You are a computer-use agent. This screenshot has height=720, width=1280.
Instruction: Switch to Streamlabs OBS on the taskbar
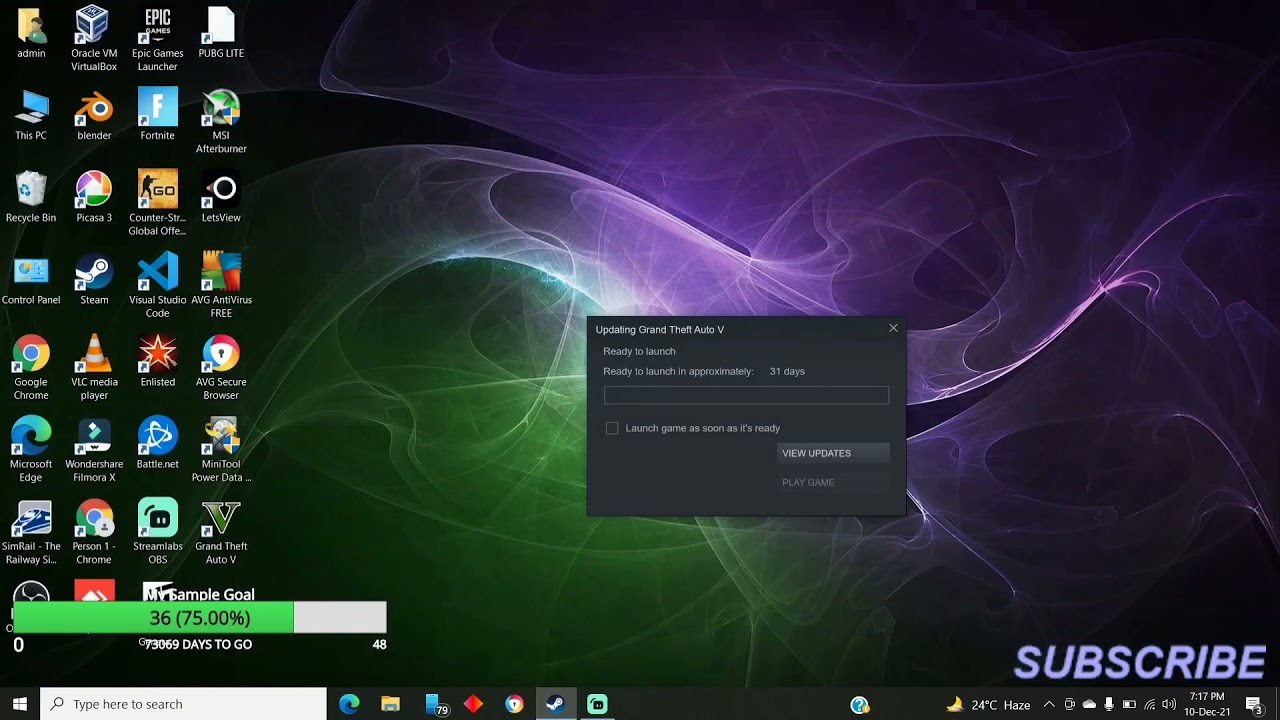tap(597, 704)
